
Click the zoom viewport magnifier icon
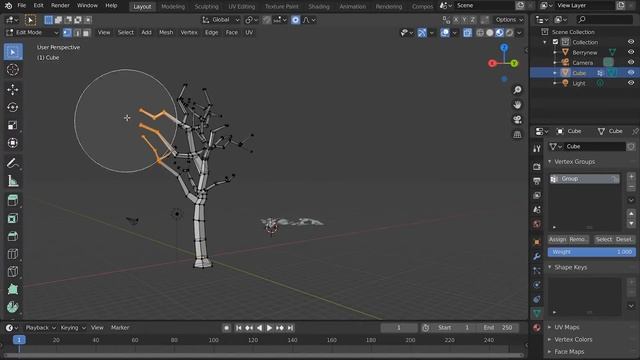tap(517, 90)
